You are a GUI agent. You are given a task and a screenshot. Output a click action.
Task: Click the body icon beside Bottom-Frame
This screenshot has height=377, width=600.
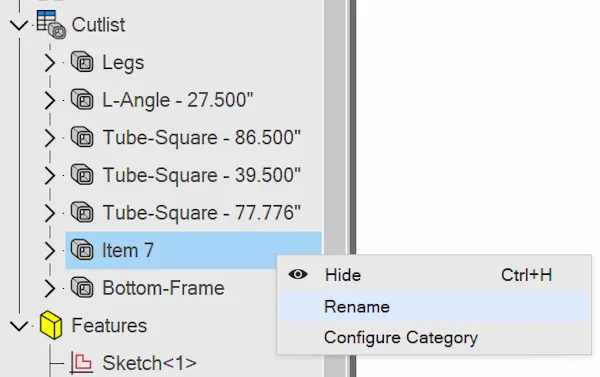point(82,287)
